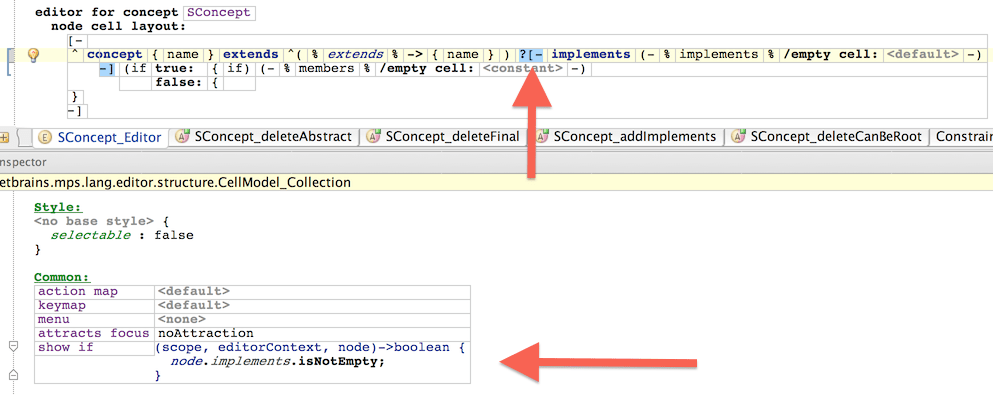This screenshot has width=993, height=395.
Task: Open action map <default> value
Action: coord(193,291)
